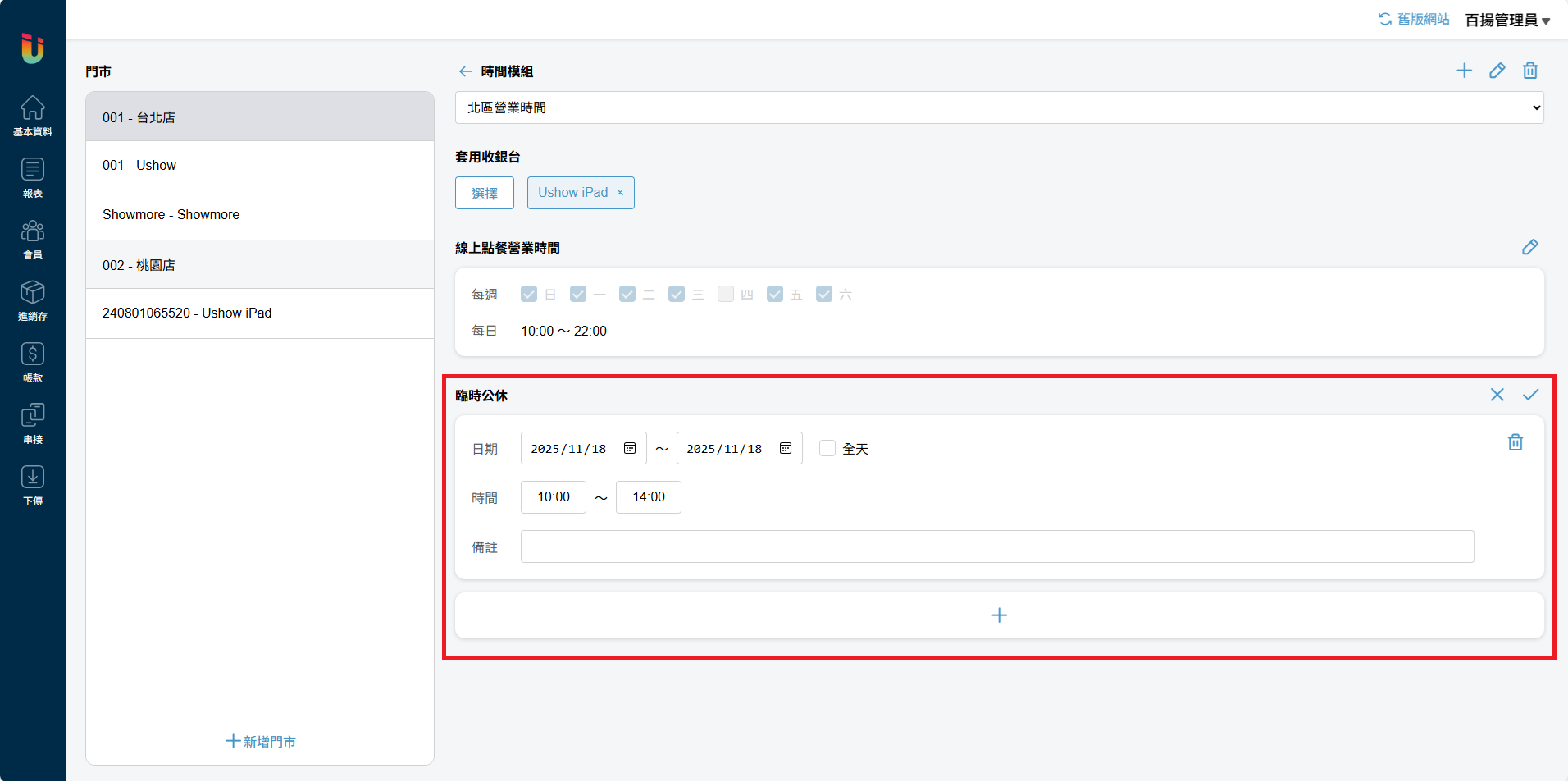The height and width of the screenshot is (782, 1568).
Task: Click the 選擇 register selection button
Action: point(484,193)
